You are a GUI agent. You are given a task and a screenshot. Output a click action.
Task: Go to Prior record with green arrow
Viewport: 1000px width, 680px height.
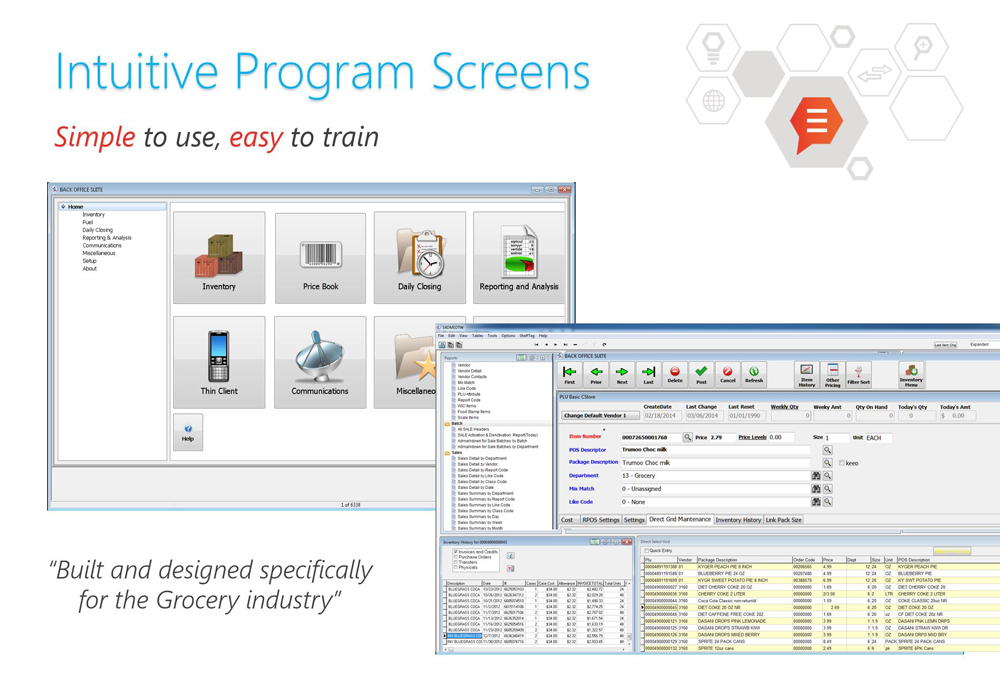coord(596,375)
